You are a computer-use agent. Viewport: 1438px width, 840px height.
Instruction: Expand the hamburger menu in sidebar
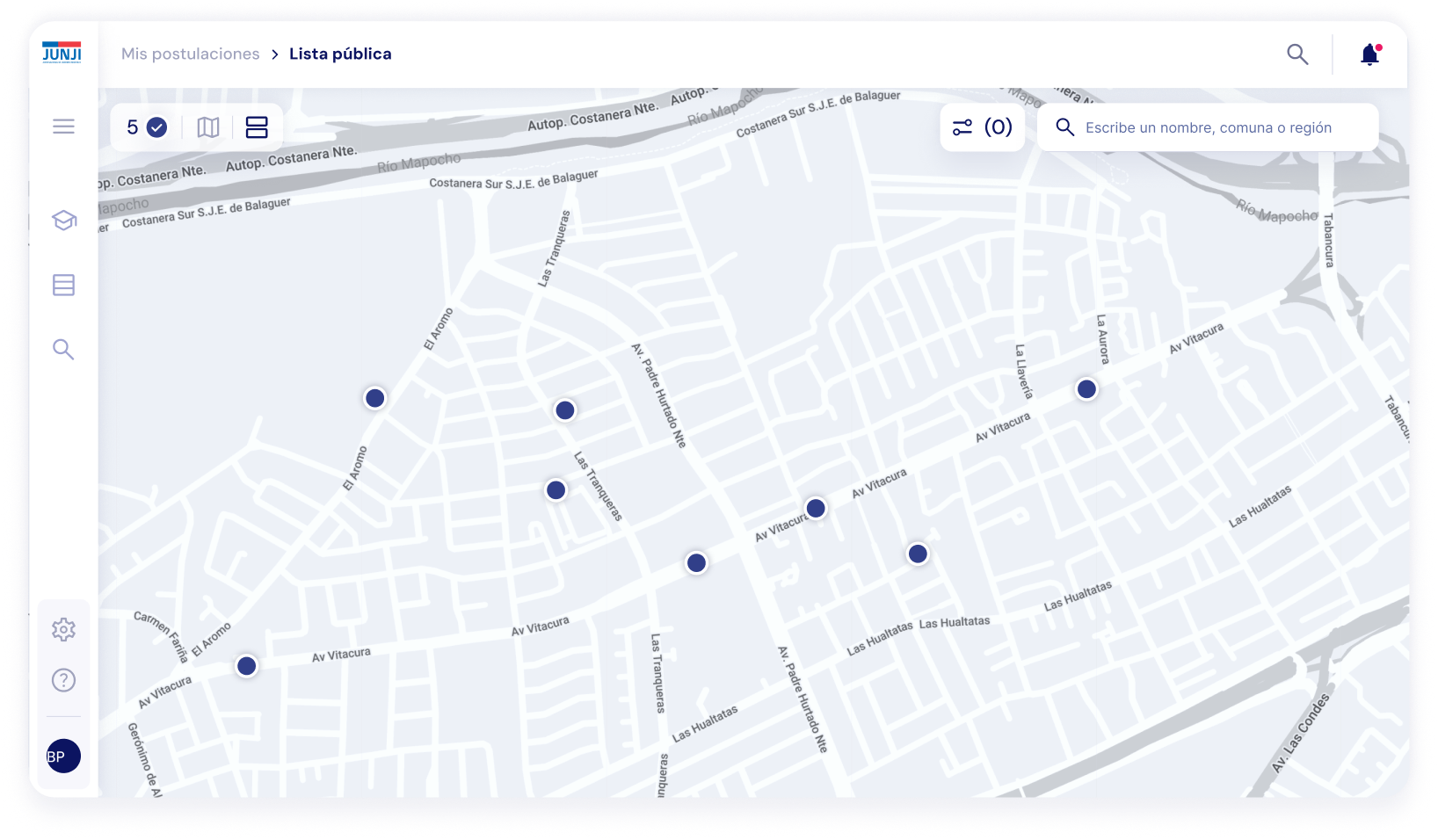[63, 127]
